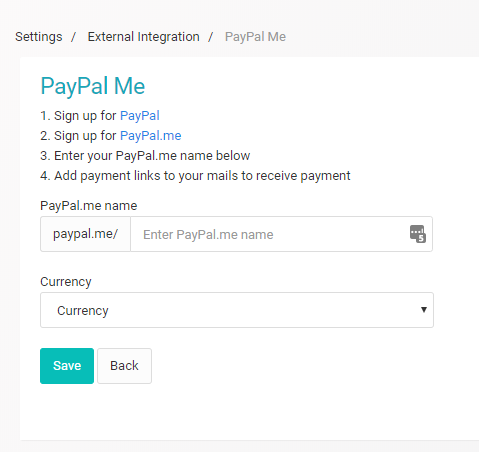479x452 pixels.
Task: Open the PayPal sign up link
Action: 140,116
